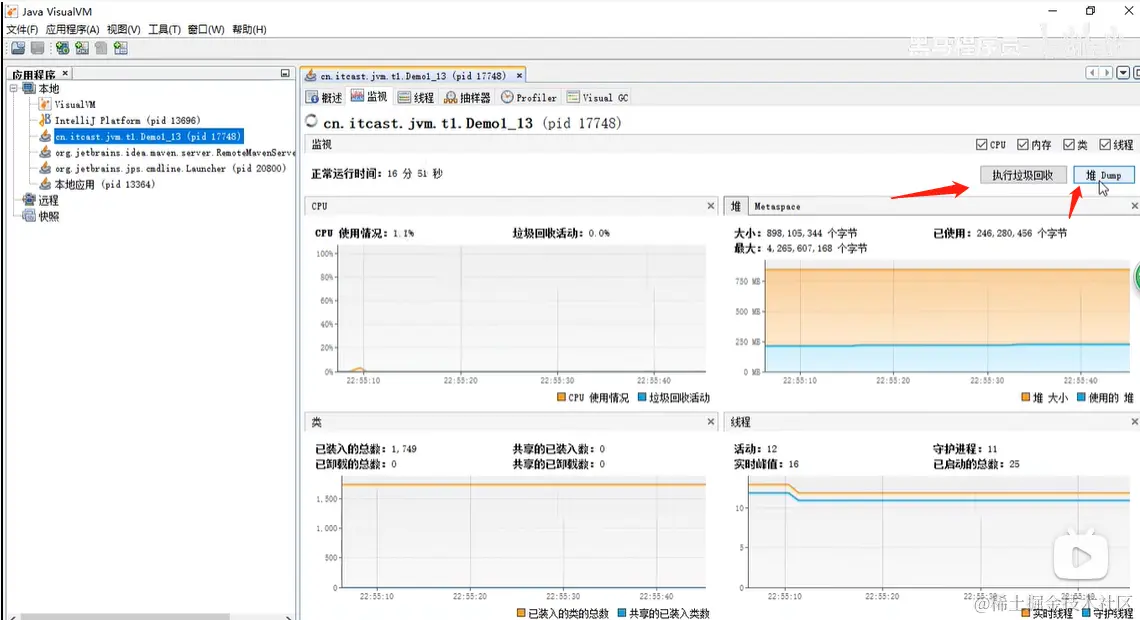Open the 文件(F) menu
The image size is (1140, 620).
(x=22, y=29)
